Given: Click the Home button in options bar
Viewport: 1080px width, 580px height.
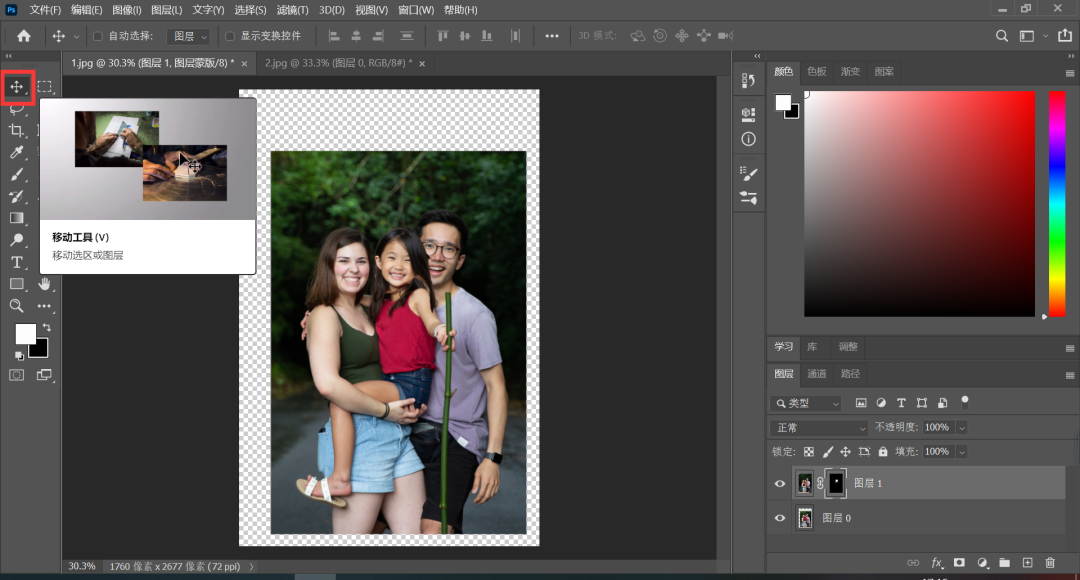Looking at the screenshot, I should click(x=24, y=36).
